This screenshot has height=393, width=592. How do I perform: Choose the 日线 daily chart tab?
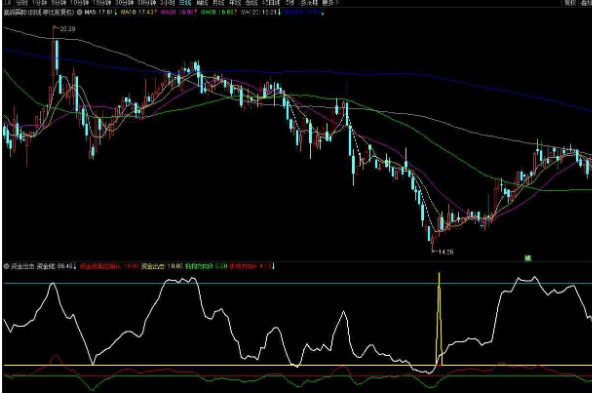pyautogui.click(x=185, y=3)
